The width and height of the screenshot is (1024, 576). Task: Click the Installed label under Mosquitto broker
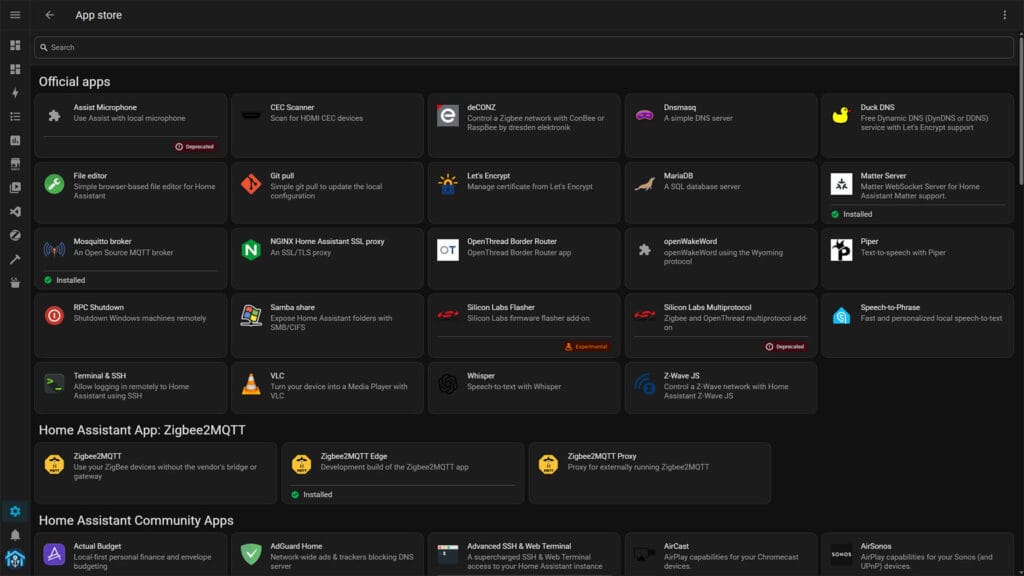click(x=71, y=280)
